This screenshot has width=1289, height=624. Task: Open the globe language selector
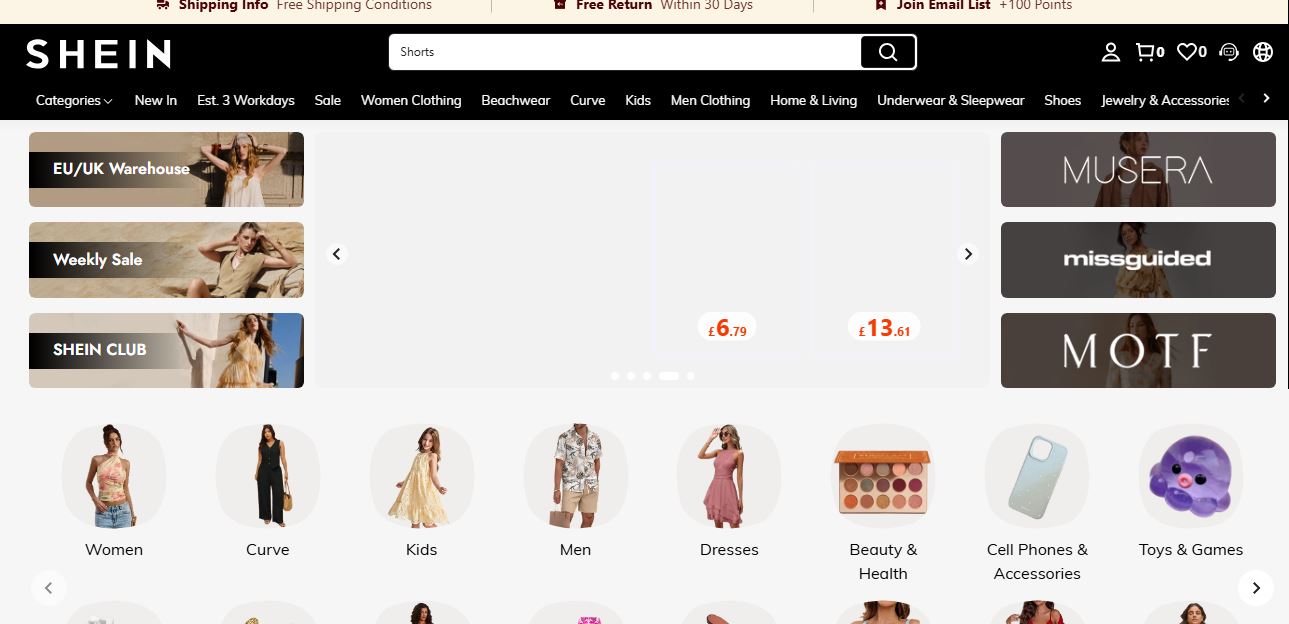pyautogui.click(x=1263, y=52)
